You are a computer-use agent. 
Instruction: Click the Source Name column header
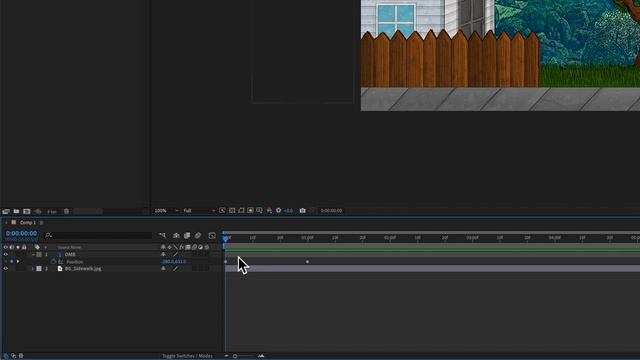click(x=69, y=247)
